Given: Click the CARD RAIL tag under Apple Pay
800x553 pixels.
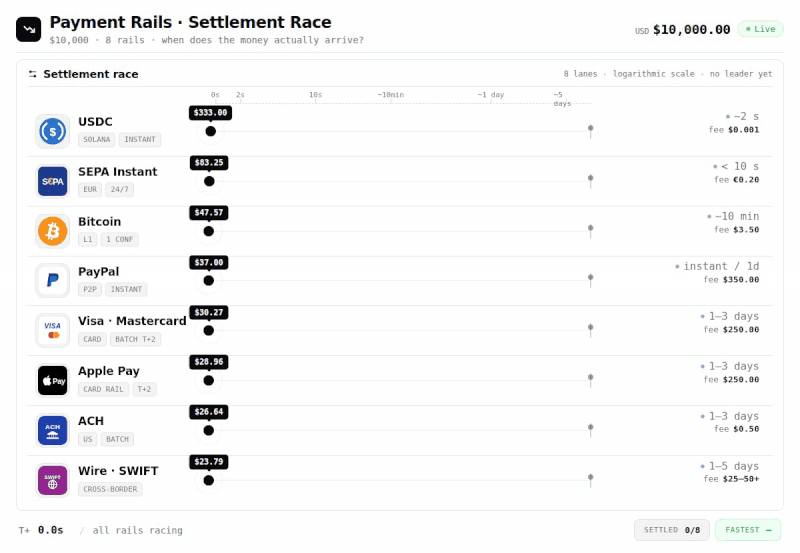Looking at the screenshot, I should click(x=103, y=389).
